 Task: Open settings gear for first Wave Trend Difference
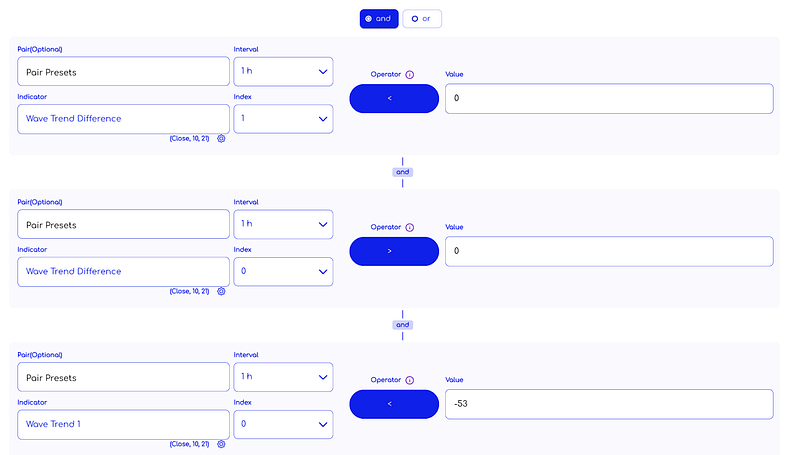(x=221, y=138)
